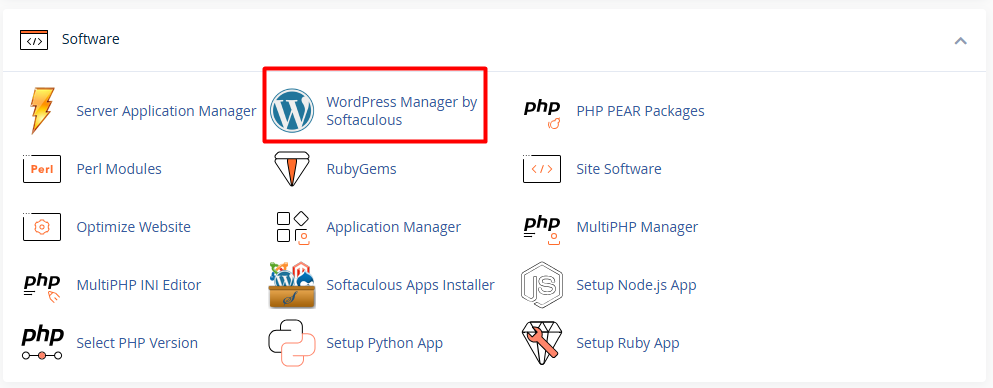Open Select PHP Version link
Image resolution: width=993 pixels, height=388 pixels.
[137, 343]
